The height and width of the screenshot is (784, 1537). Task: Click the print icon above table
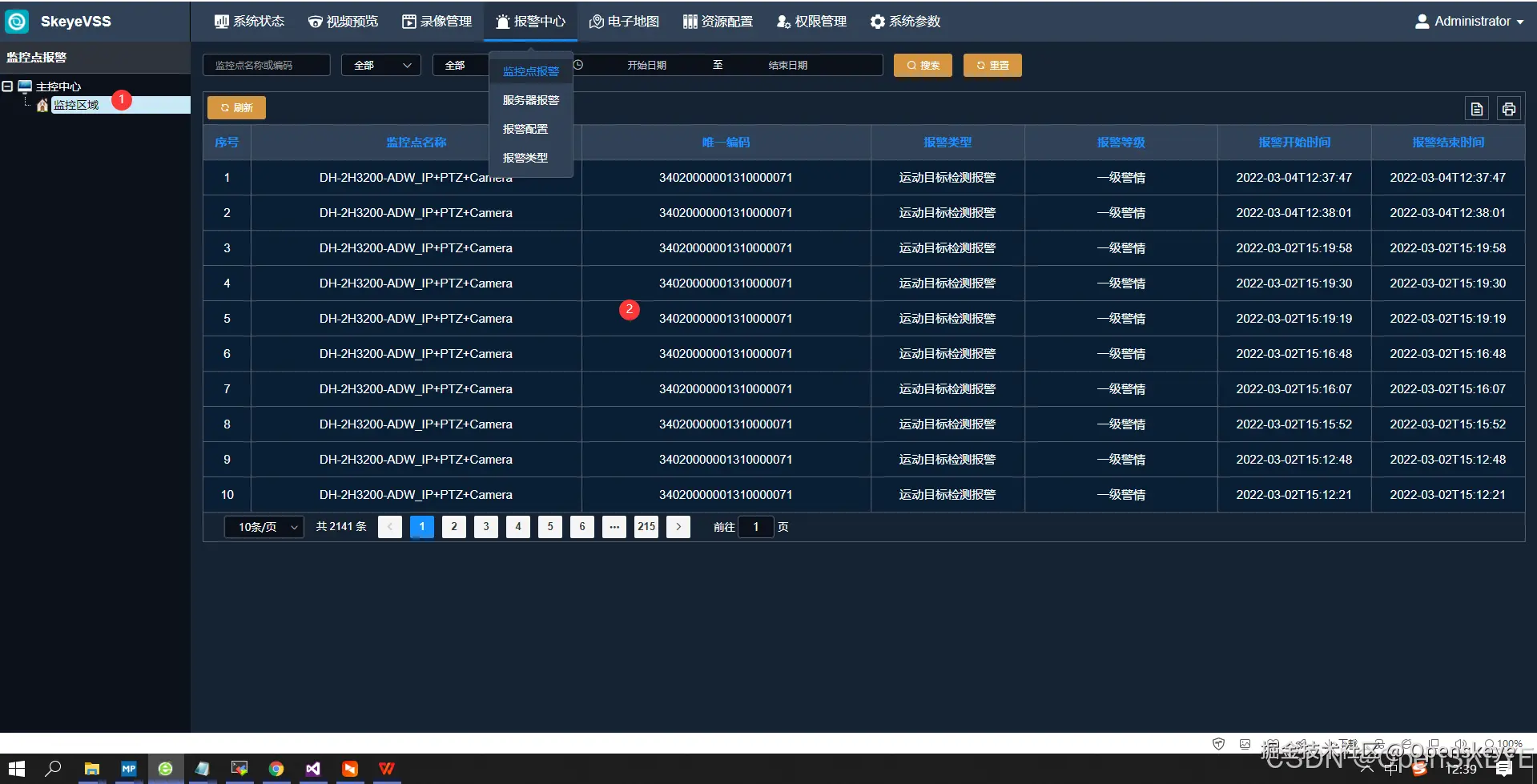pyautogui.click(x=1509, y=109)
